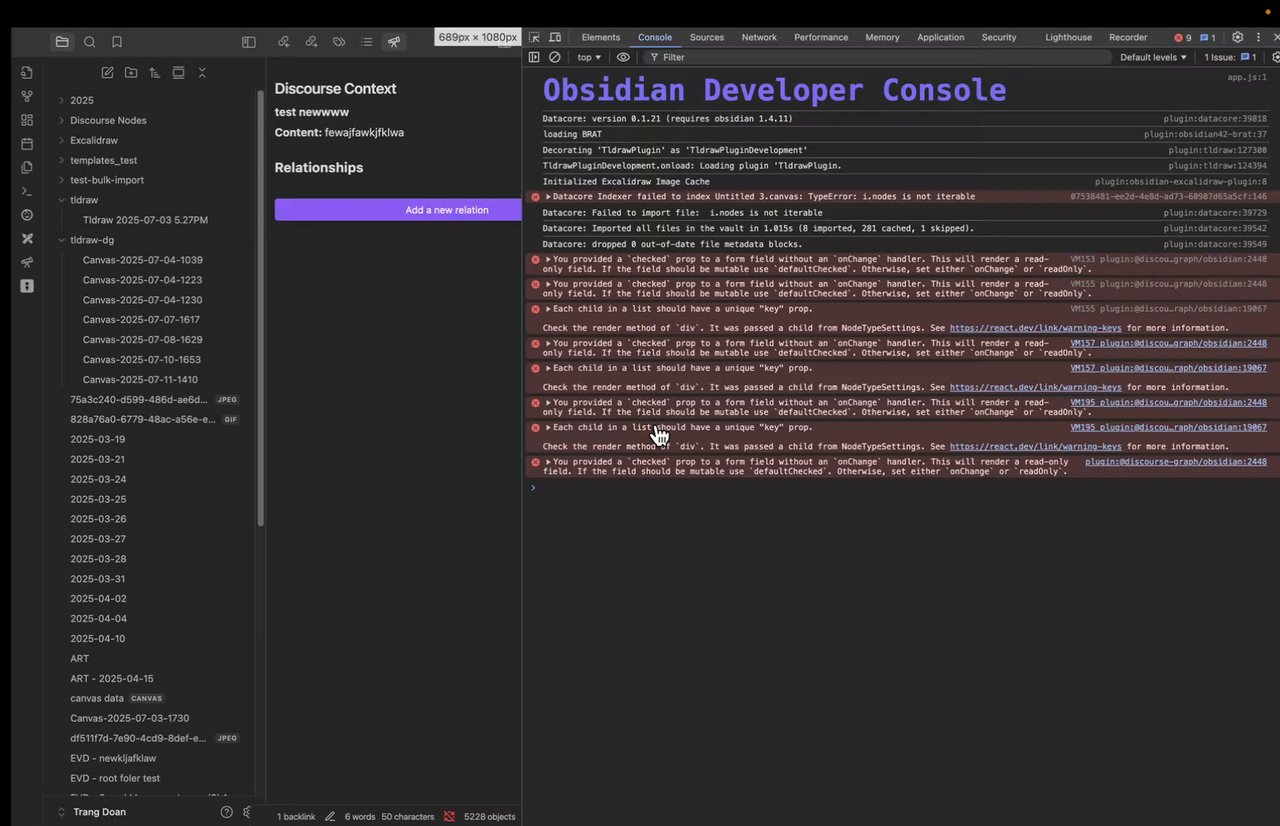Select the telescope tab icon in right sidebar
Screen dimensions: 1280x826
click(x=394, y=42)
